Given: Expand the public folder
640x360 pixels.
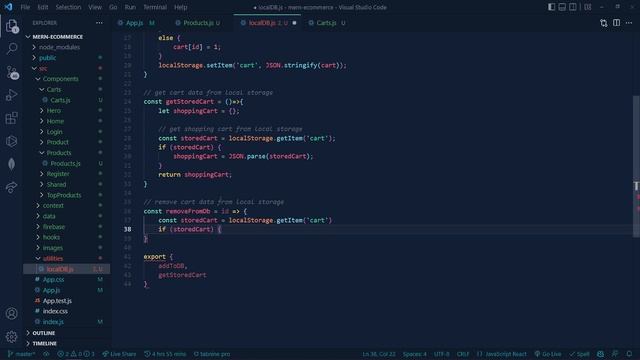Looking at the screenshot, I should tap(66, 58).
